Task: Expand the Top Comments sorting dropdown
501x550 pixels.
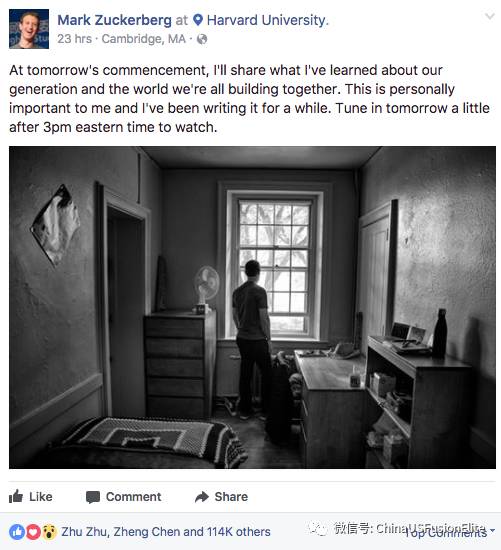Action: [x=450, y=532]
